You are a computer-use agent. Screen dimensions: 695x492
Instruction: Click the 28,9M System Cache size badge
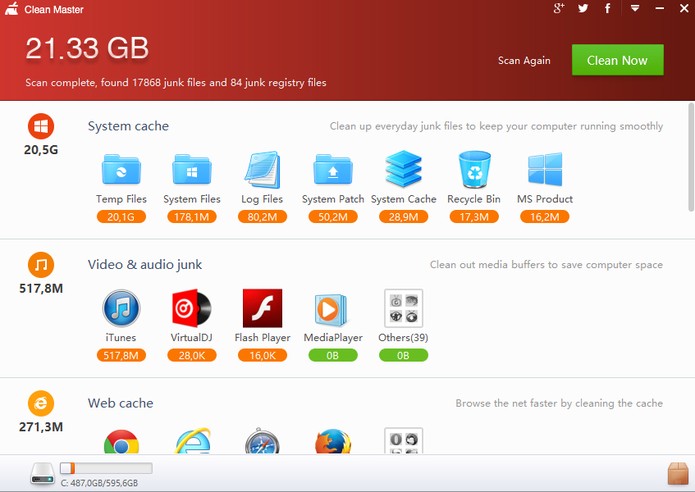(403, 217)
